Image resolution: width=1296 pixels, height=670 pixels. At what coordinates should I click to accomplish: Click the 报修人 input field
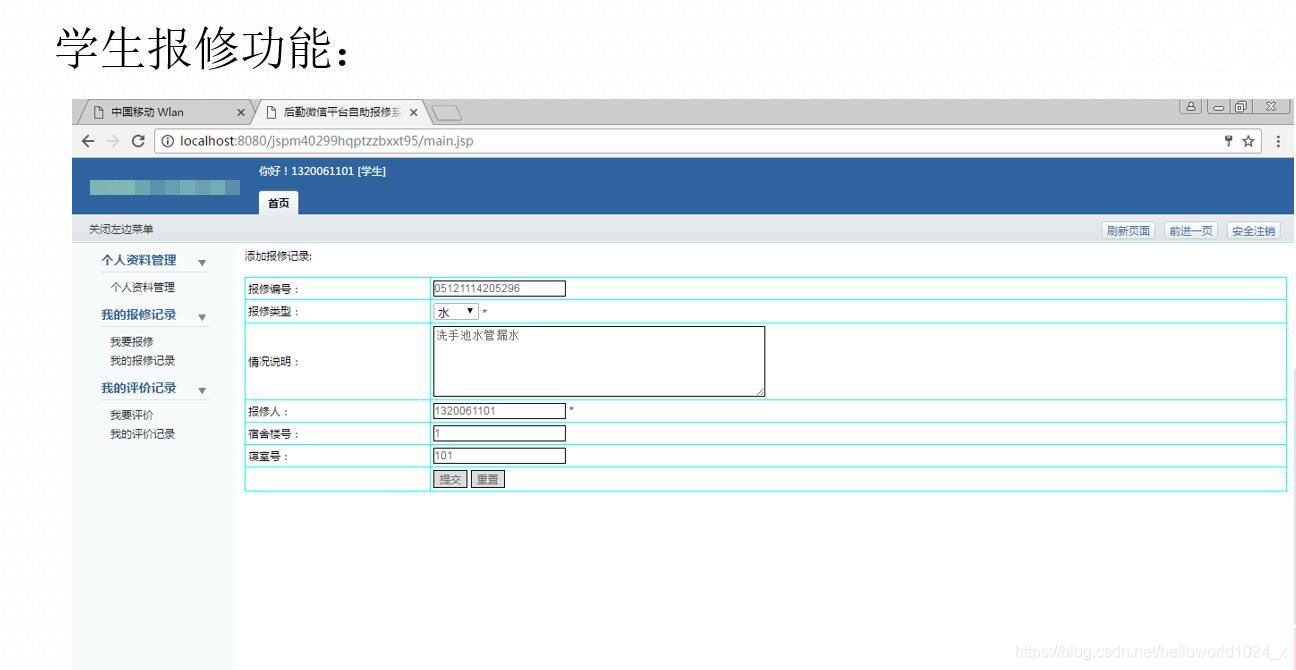click(x=499, y=411)
